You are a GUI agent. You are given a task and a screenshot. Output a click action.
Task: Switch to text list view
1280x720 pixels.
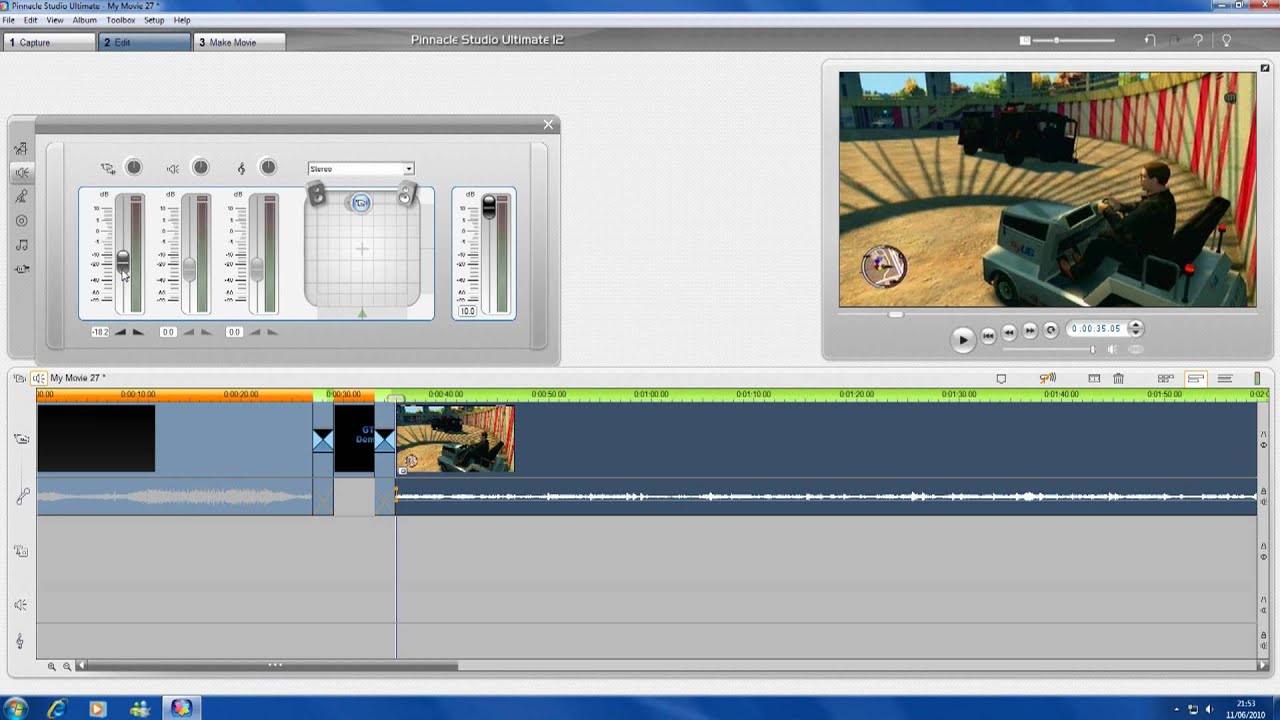point(1225,378)
